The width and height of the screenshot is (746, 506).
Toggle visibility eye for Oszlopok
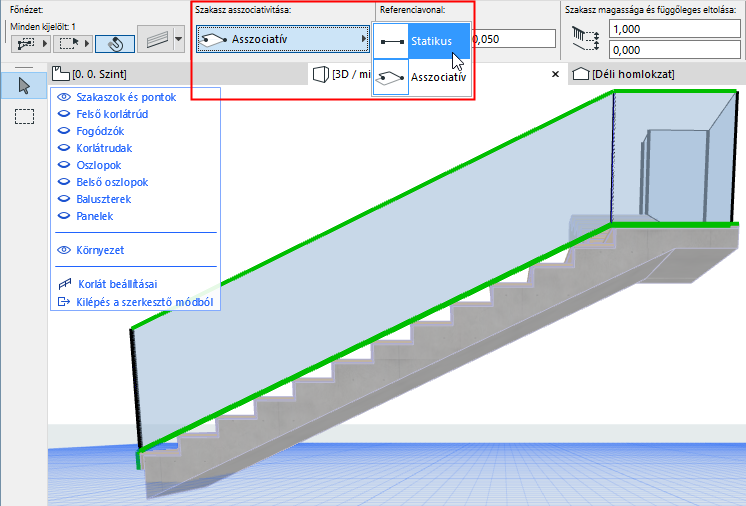[x=64, y=165]
